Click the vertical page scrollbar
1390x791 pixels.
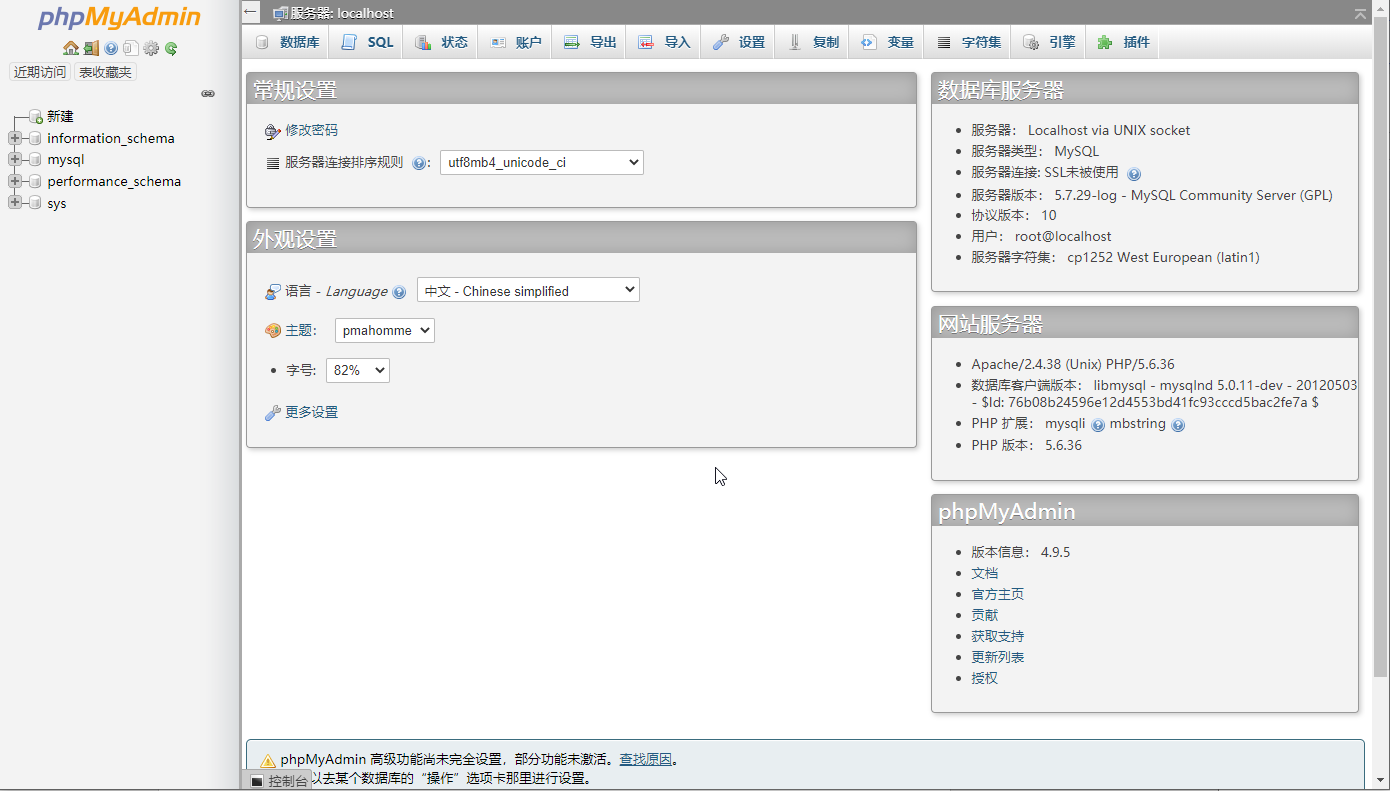coord(1381,345)
